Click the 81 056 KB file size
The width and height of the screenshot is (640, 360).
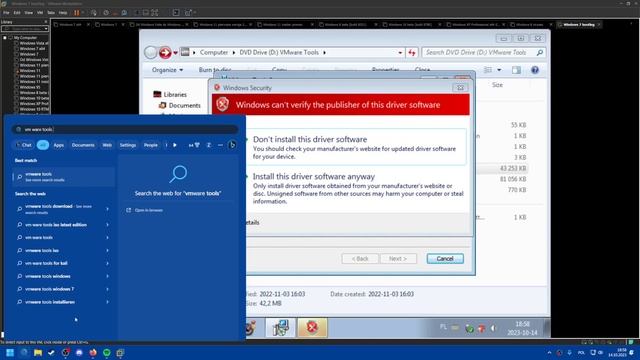point(513,179)
